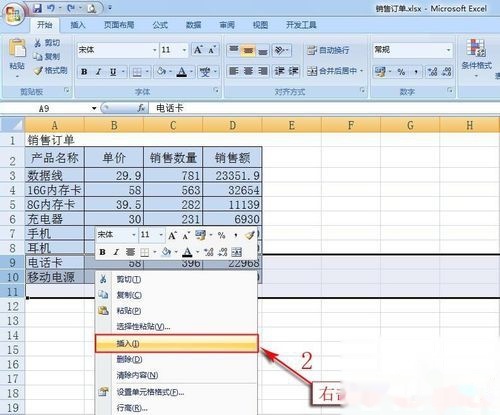Switch to the 公式 ribbon tab
Viewport: 500px width, 415px height.
click(160, 25)
